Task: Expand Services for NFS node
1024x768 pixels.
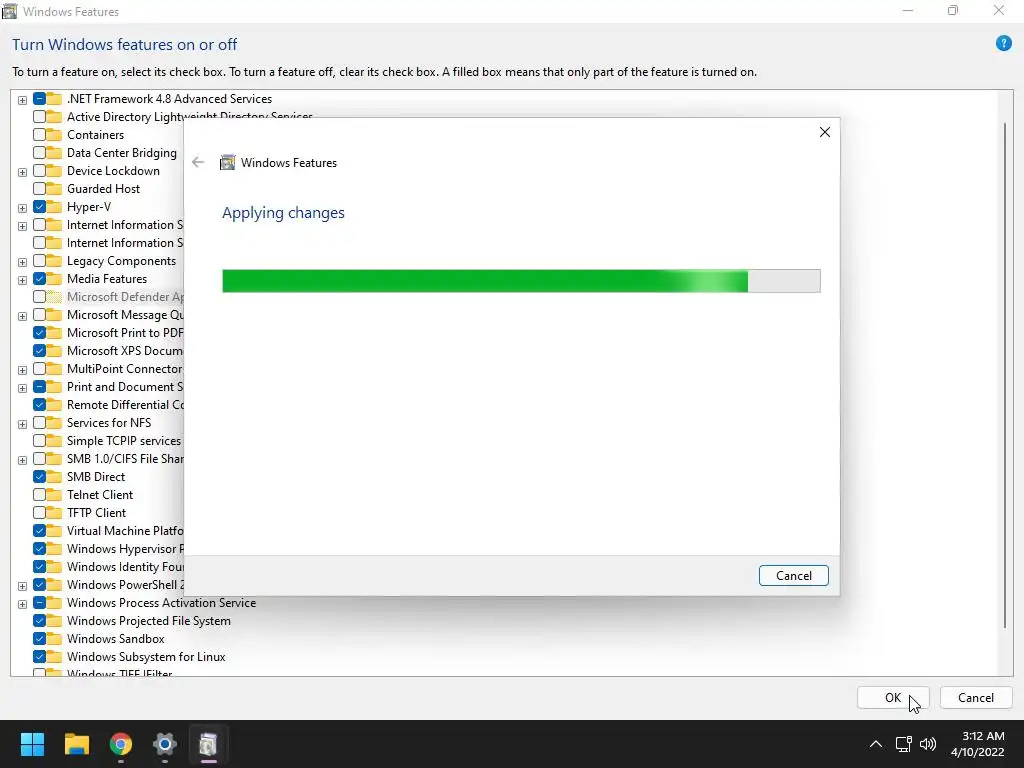Action: tap(22, 424)
